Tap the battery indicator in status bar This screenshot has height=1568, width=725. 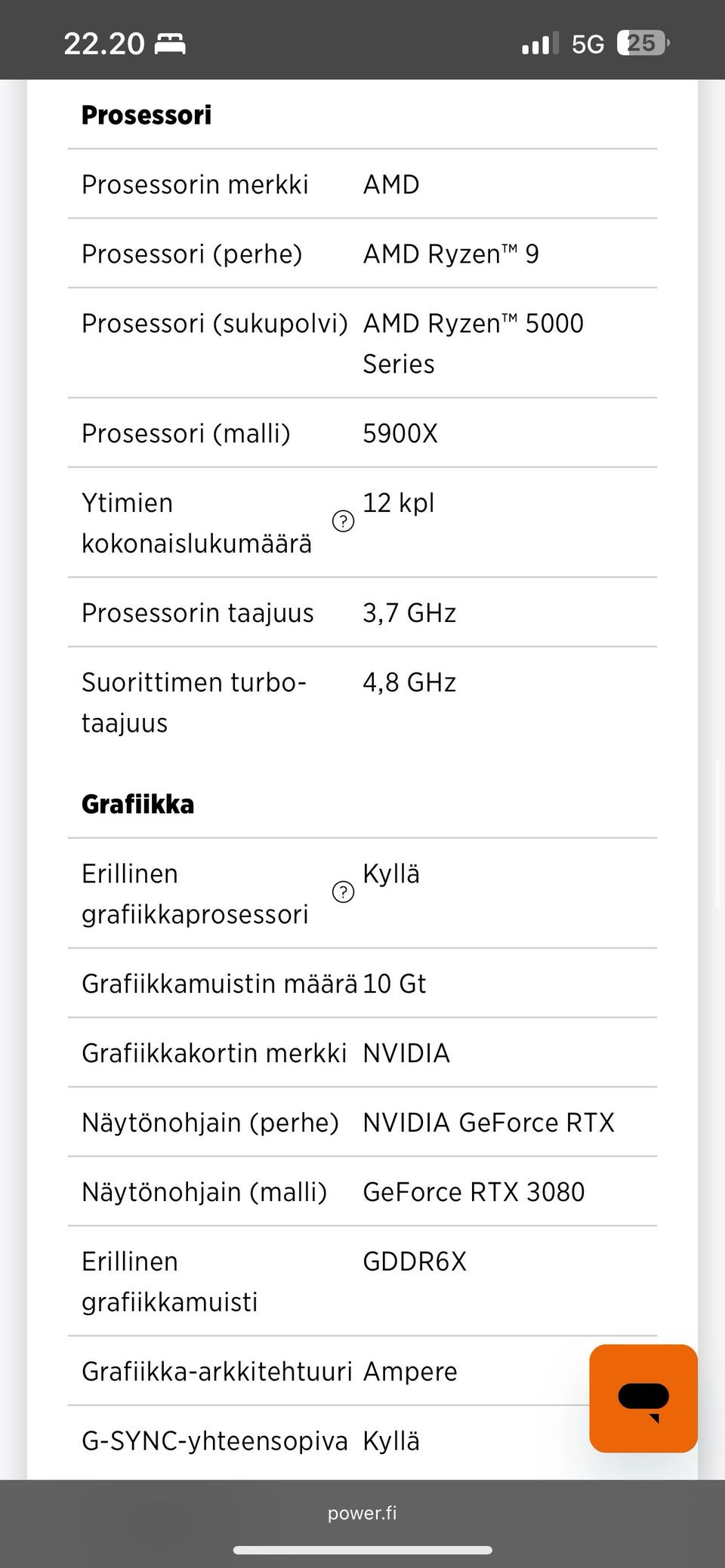(643, 43)
